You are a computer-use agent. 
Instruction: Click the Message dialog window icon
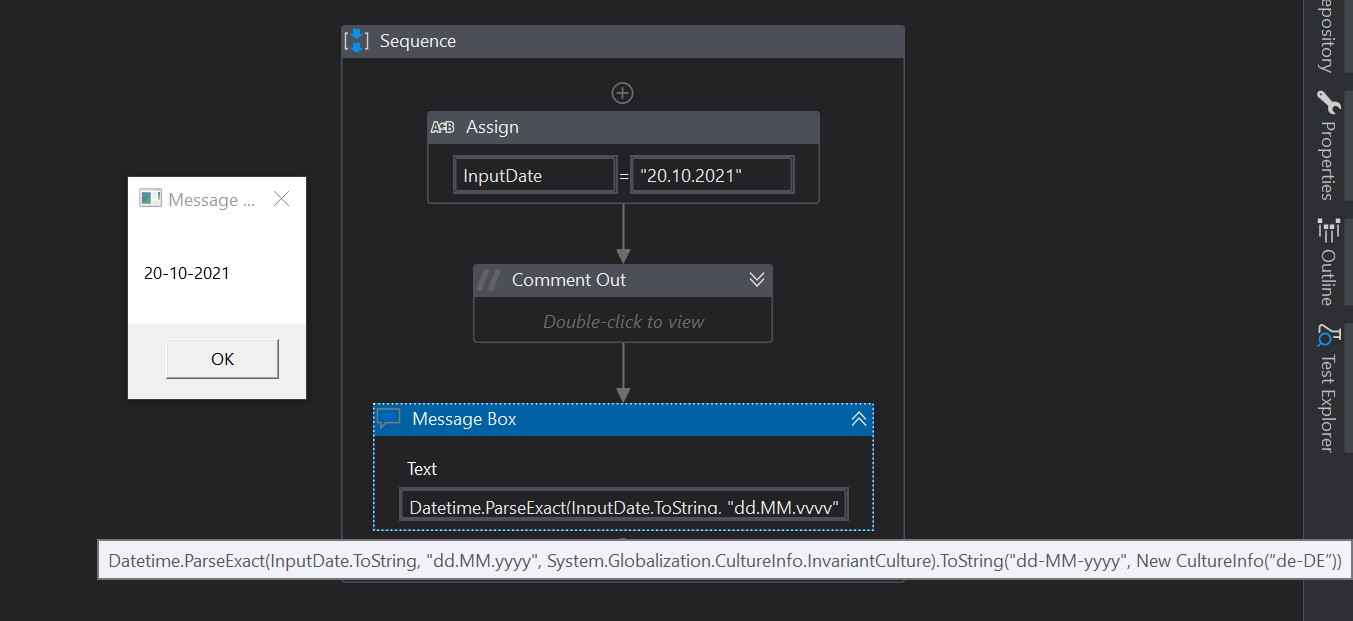150,199
